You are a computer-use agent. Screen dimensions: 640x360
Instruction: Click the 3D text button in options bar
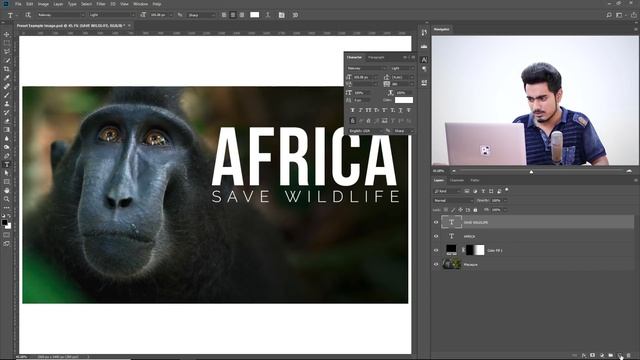point(295,15)
